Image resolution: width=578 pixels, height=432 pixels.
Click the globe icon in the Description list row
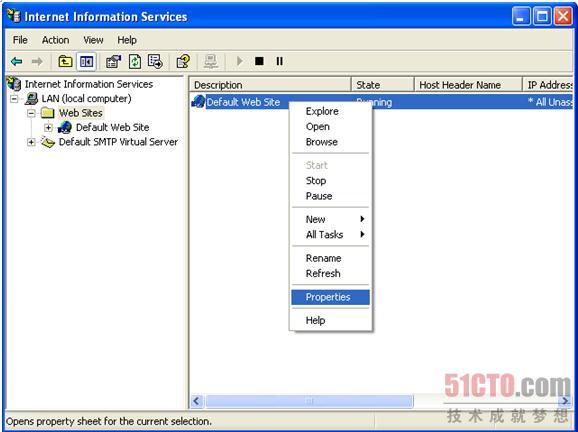click(x=198, y=101)
